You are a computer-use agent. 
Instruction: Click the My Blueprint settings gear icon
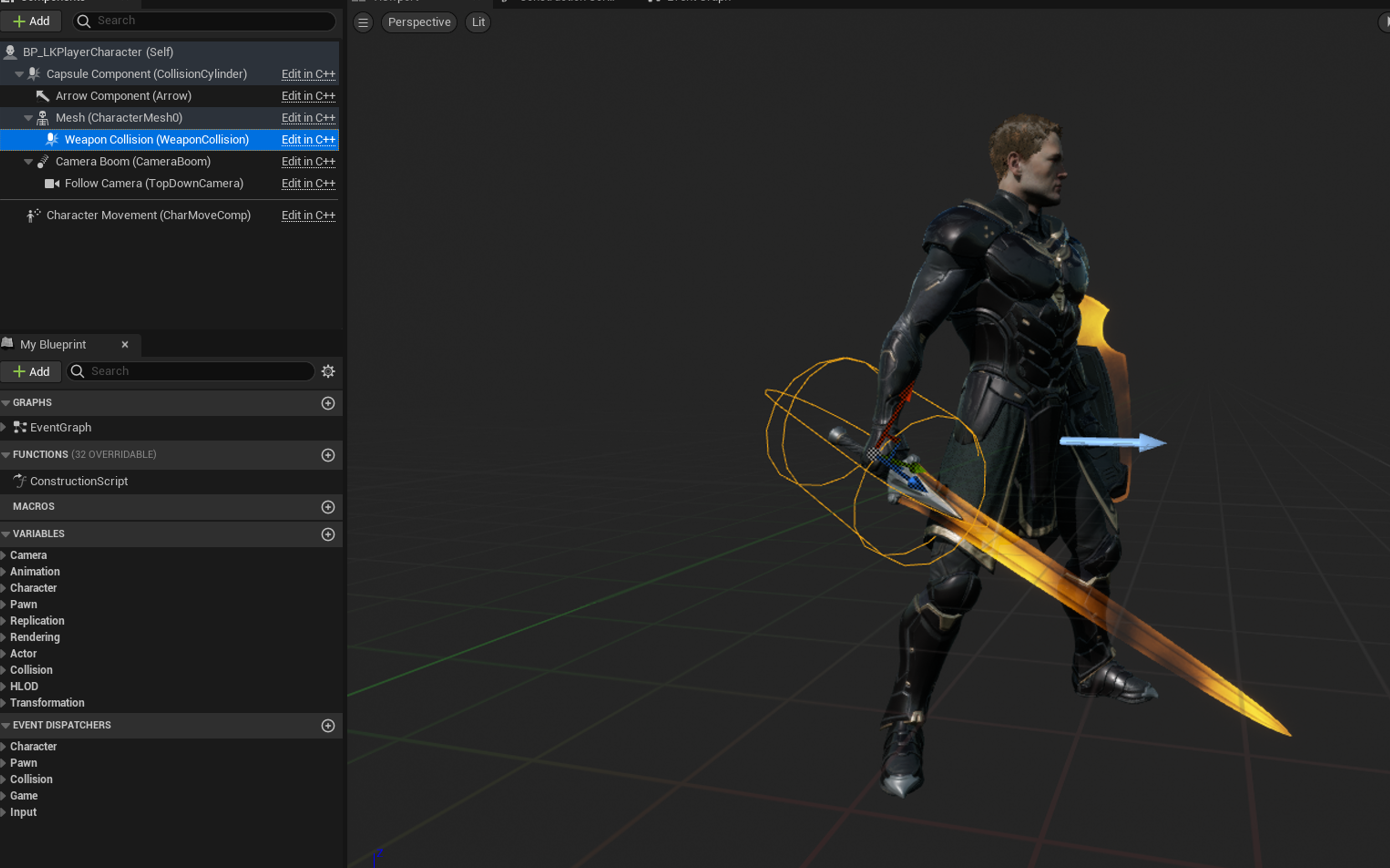pos(328,371)
